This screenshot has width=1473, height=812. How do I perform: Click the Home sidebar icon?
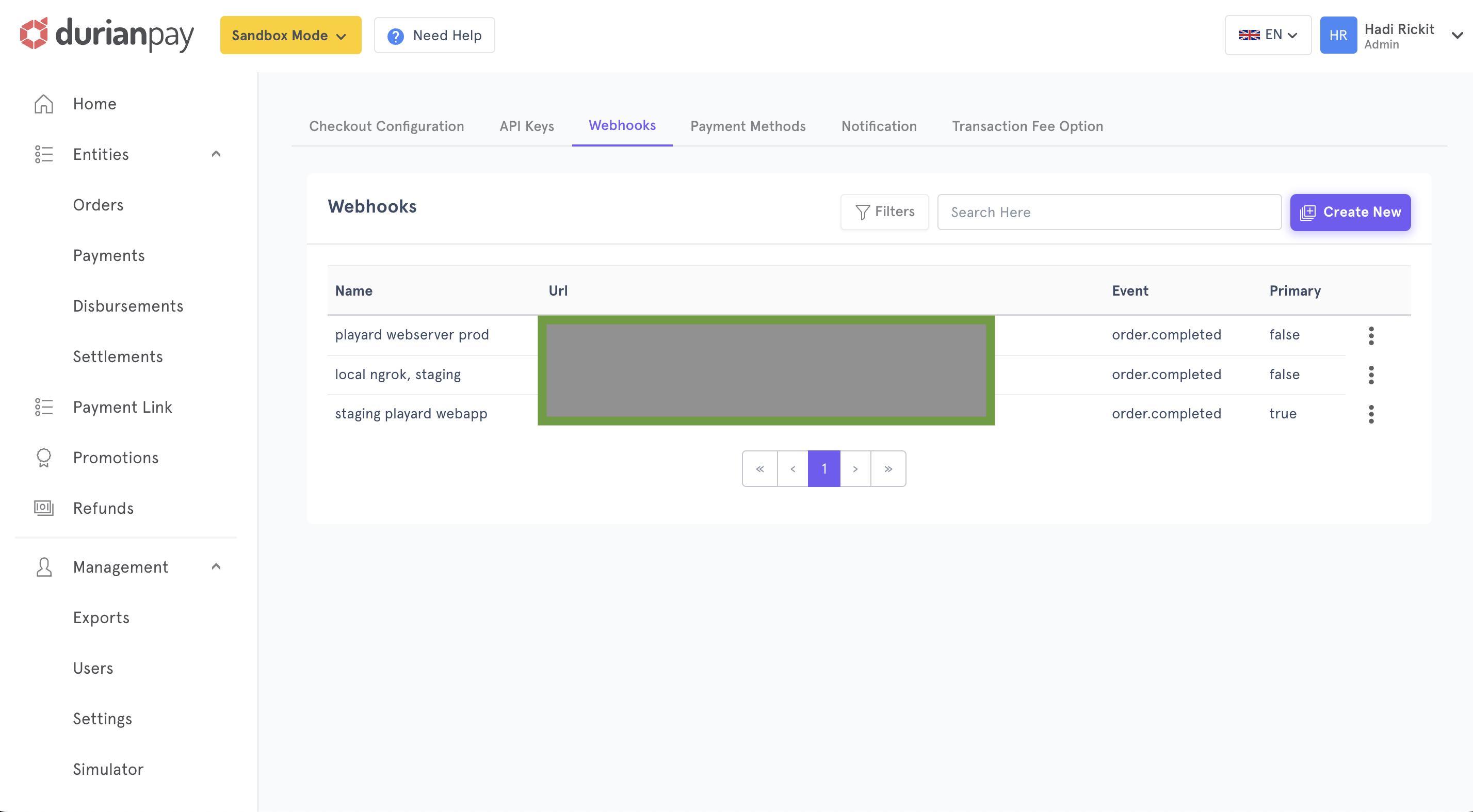(44, 104)
